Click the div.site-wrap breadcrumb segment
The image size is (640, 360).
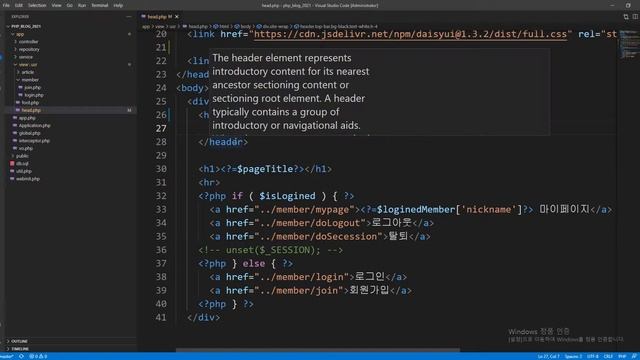[x=275, y=27]
